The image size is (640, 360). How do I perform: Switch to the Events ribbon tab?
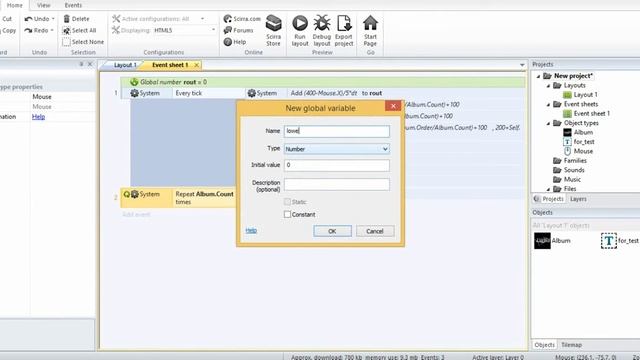pos(73,5)
